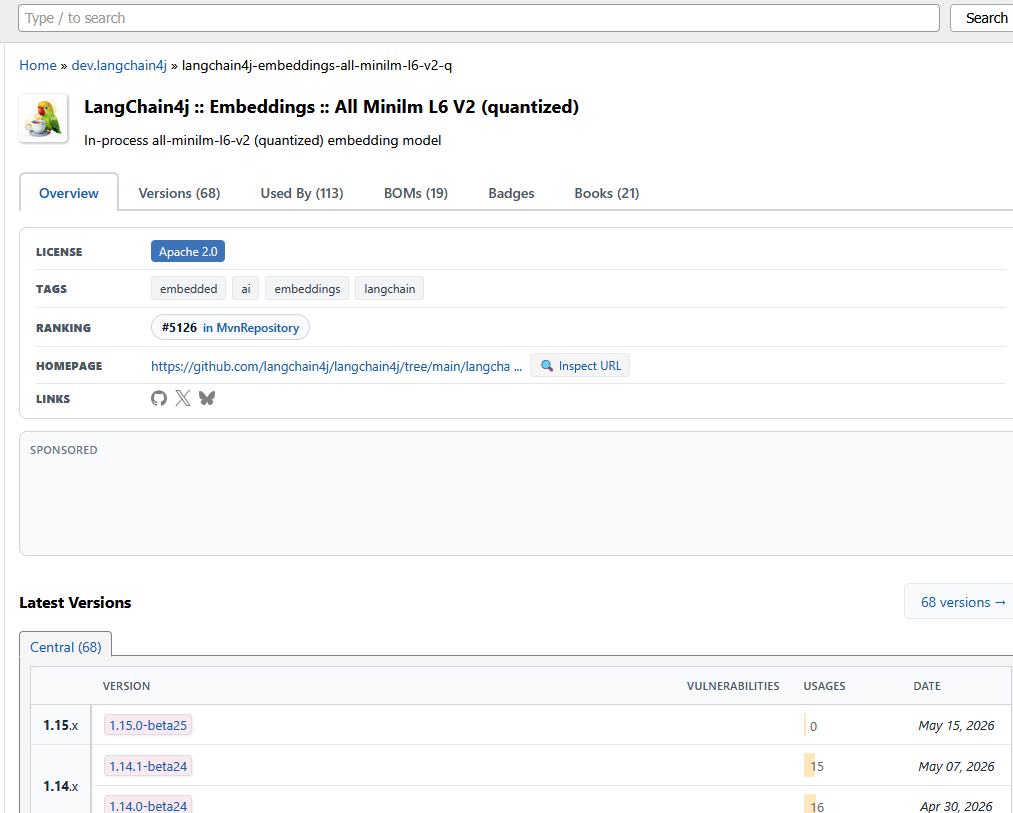Click the DATE column header
Viewport: 1013px width, 813px height.
[x=927, y=686]
